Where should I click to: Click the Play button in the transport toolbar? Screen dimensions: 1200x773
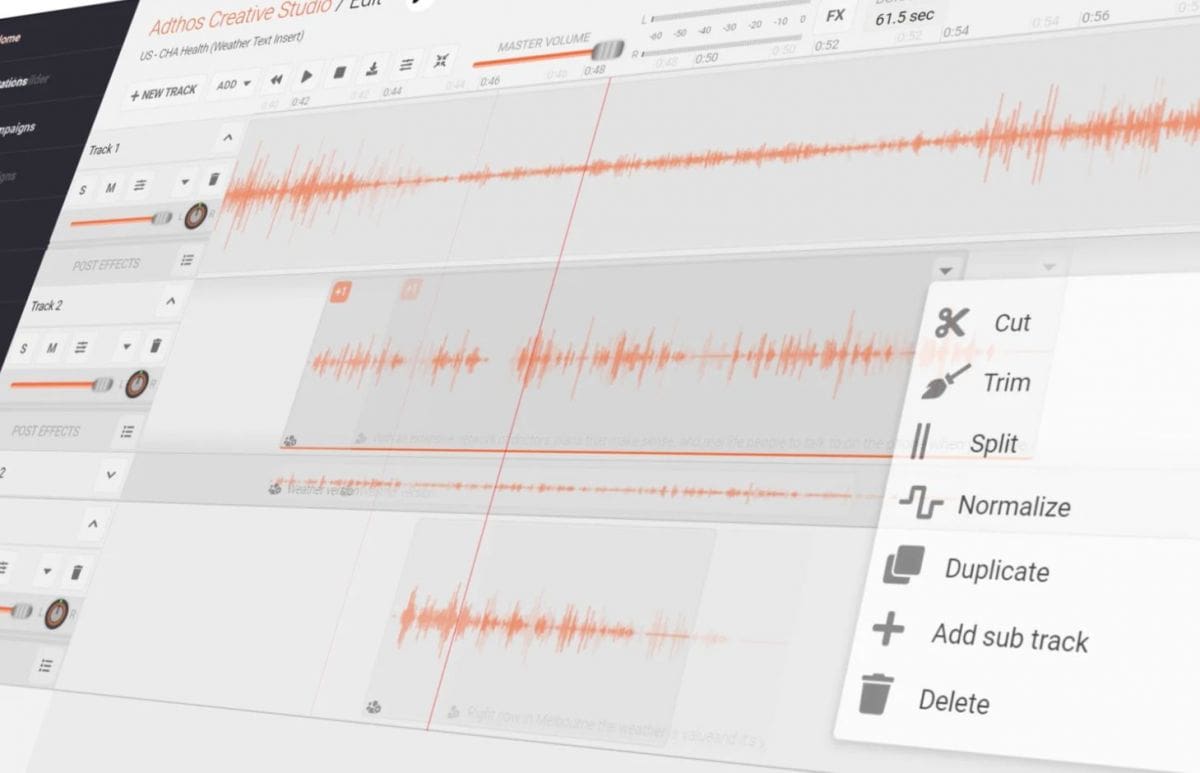(x=308, y=74)
